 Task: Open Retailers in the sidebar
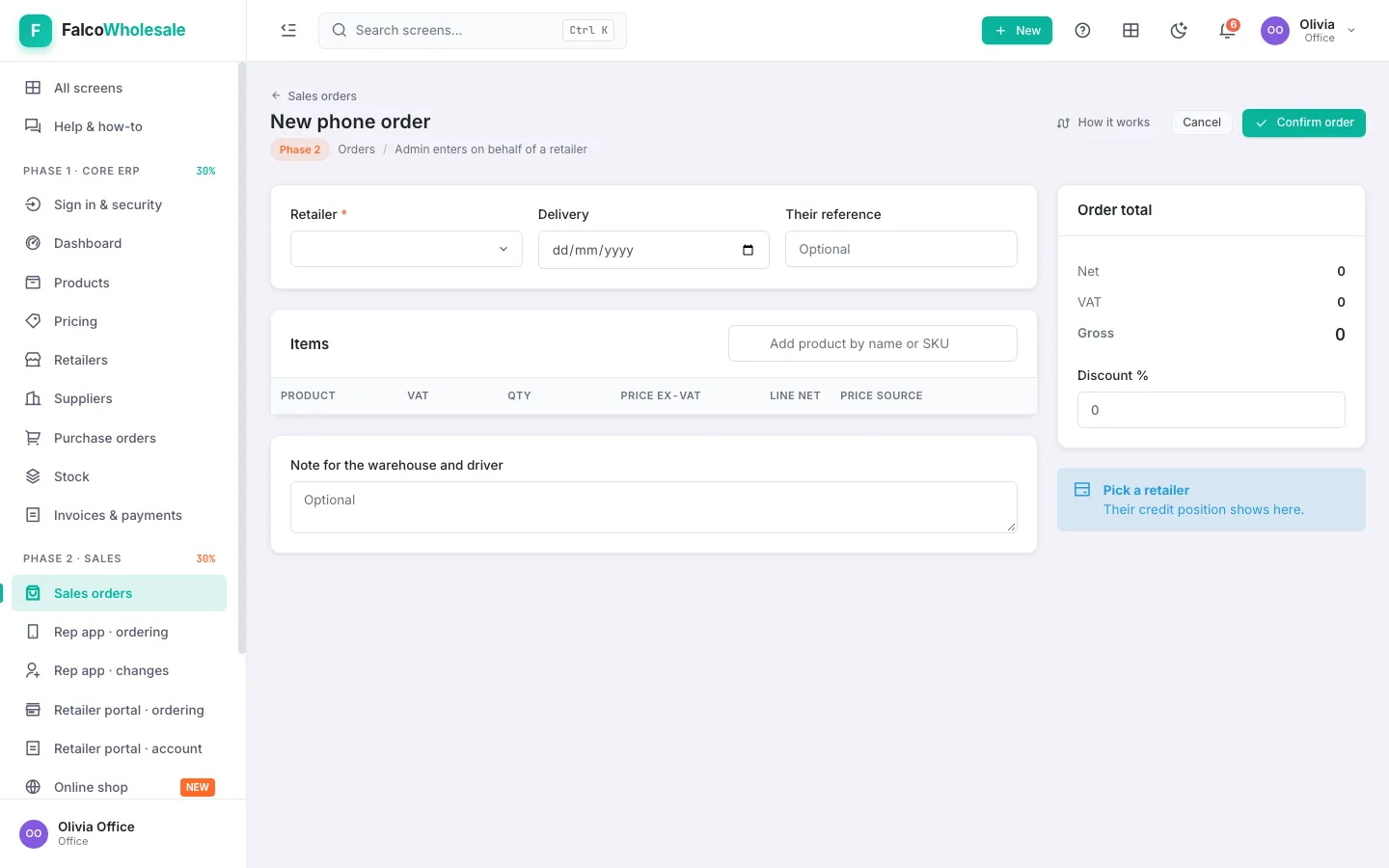(x=120, y=360)
